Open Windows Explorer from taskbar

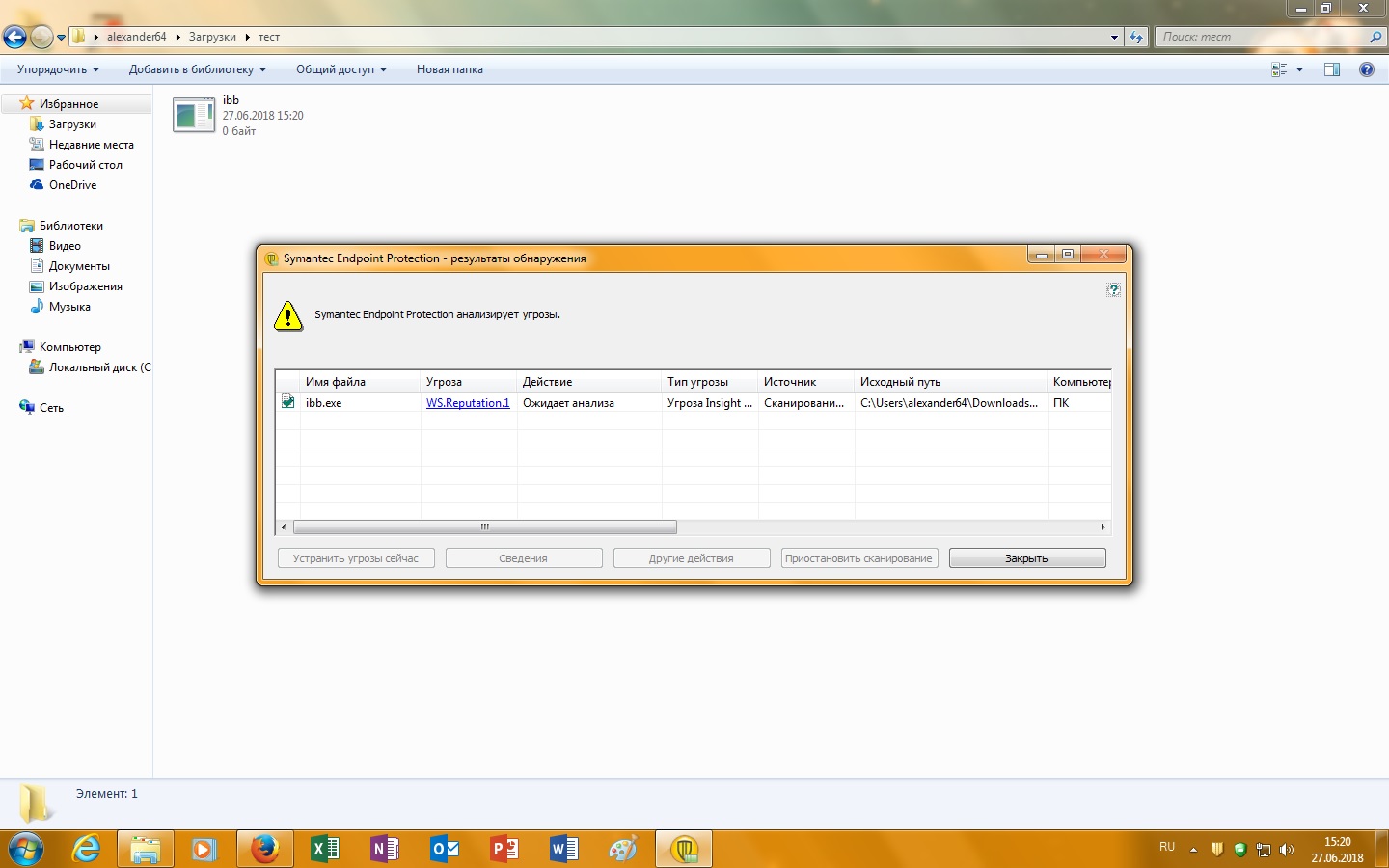(x=146, y=849)
